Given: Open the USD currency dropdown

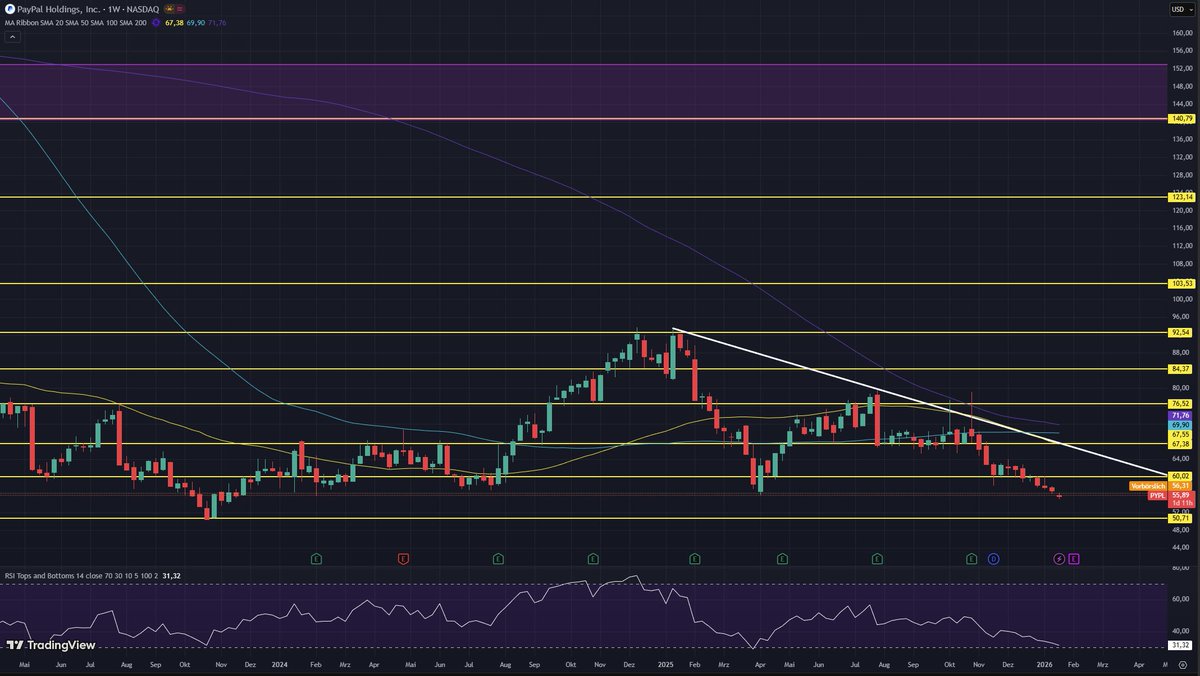Looking at the screenshot, I should tap(1180, 9).
